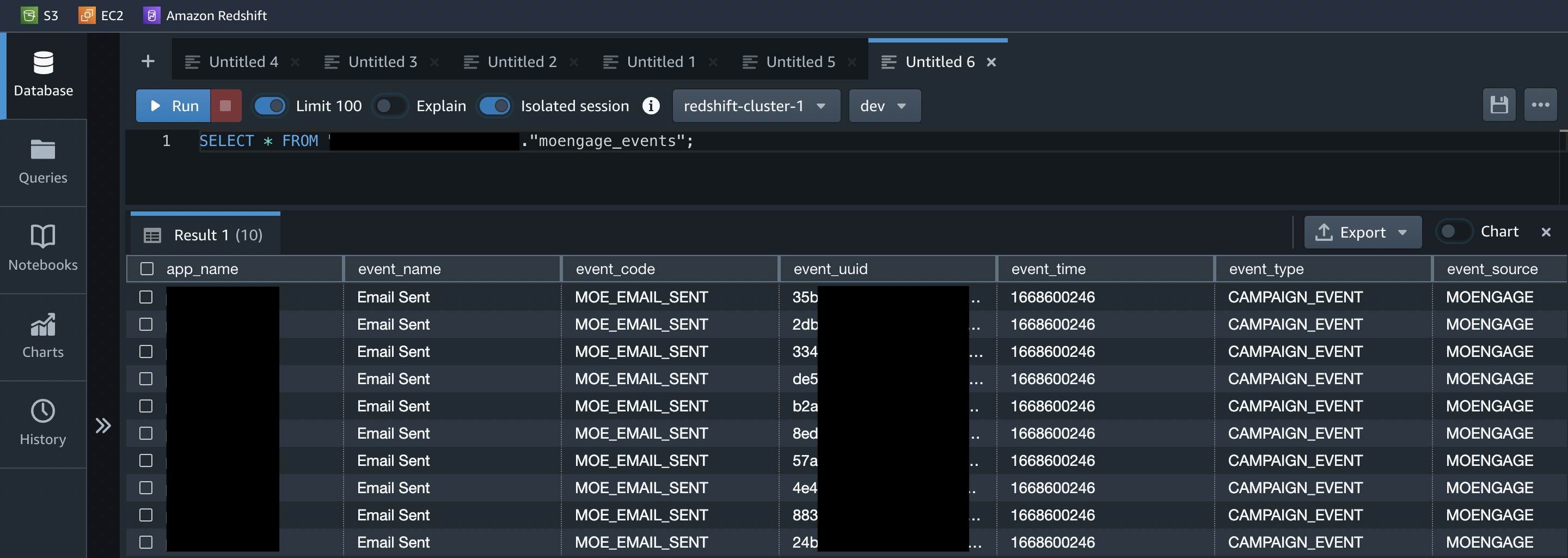The image size is (1568, 558).
Task: Check the select-all checkbox in the results header
Action: (146, 268)
